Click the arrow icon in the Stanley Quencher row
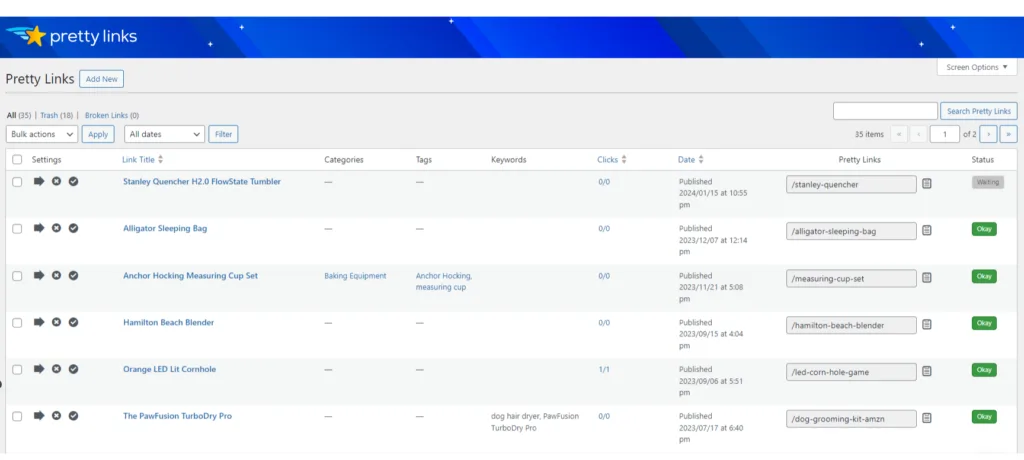 (39, 182)
